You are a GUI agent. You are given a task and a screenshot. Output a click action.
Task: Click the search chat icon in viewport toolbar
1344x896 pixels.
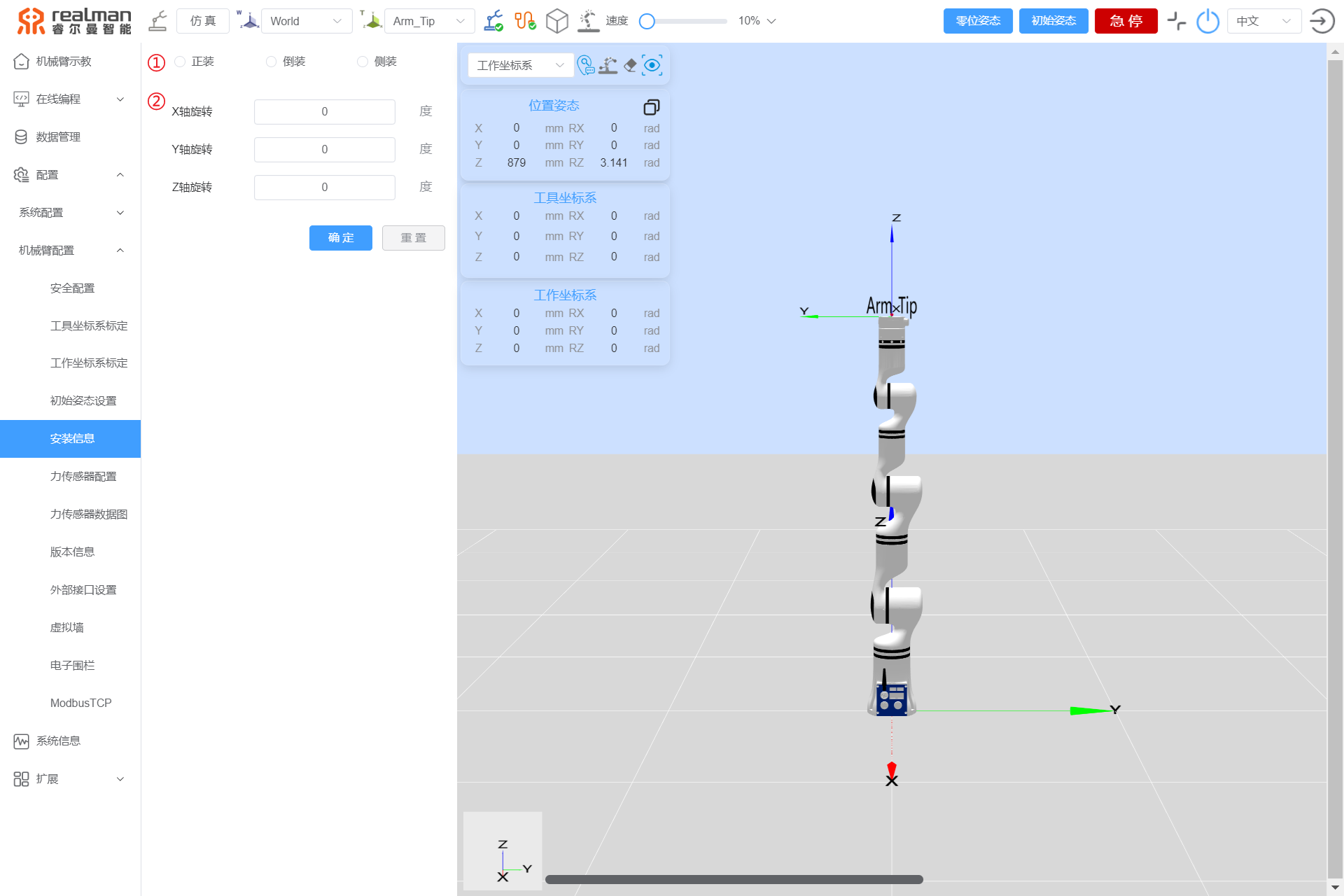[x=586, y=65]
